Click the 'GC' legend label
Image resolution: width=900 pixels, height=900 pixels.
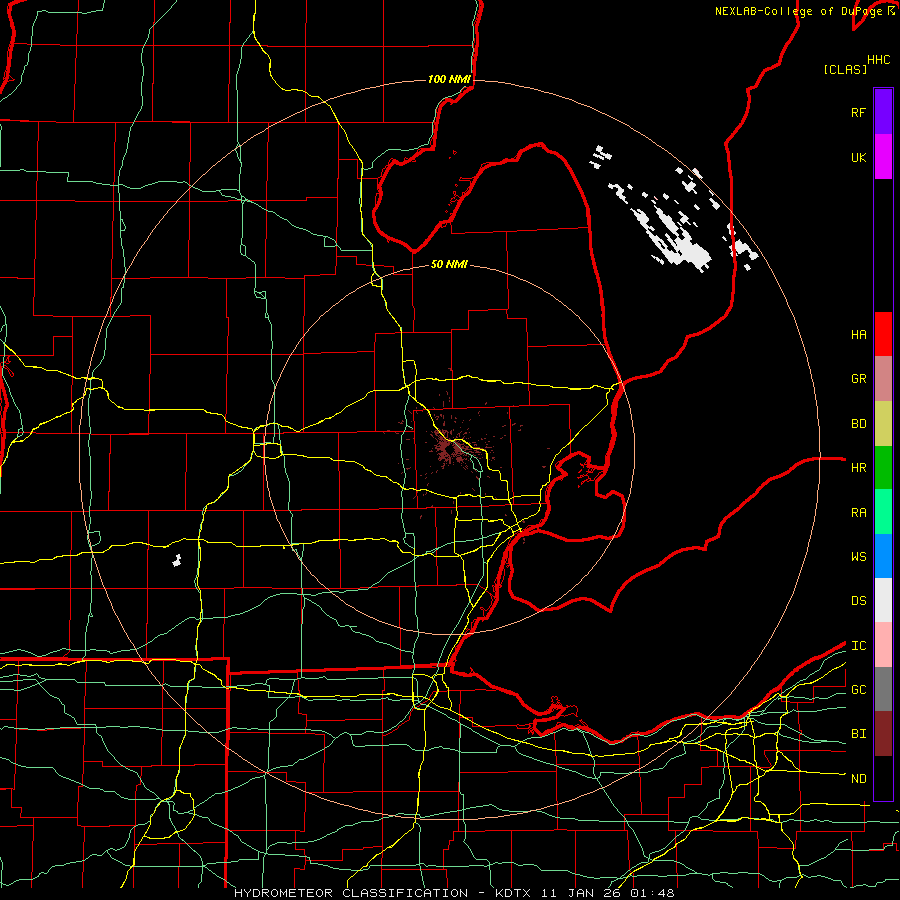858,690
